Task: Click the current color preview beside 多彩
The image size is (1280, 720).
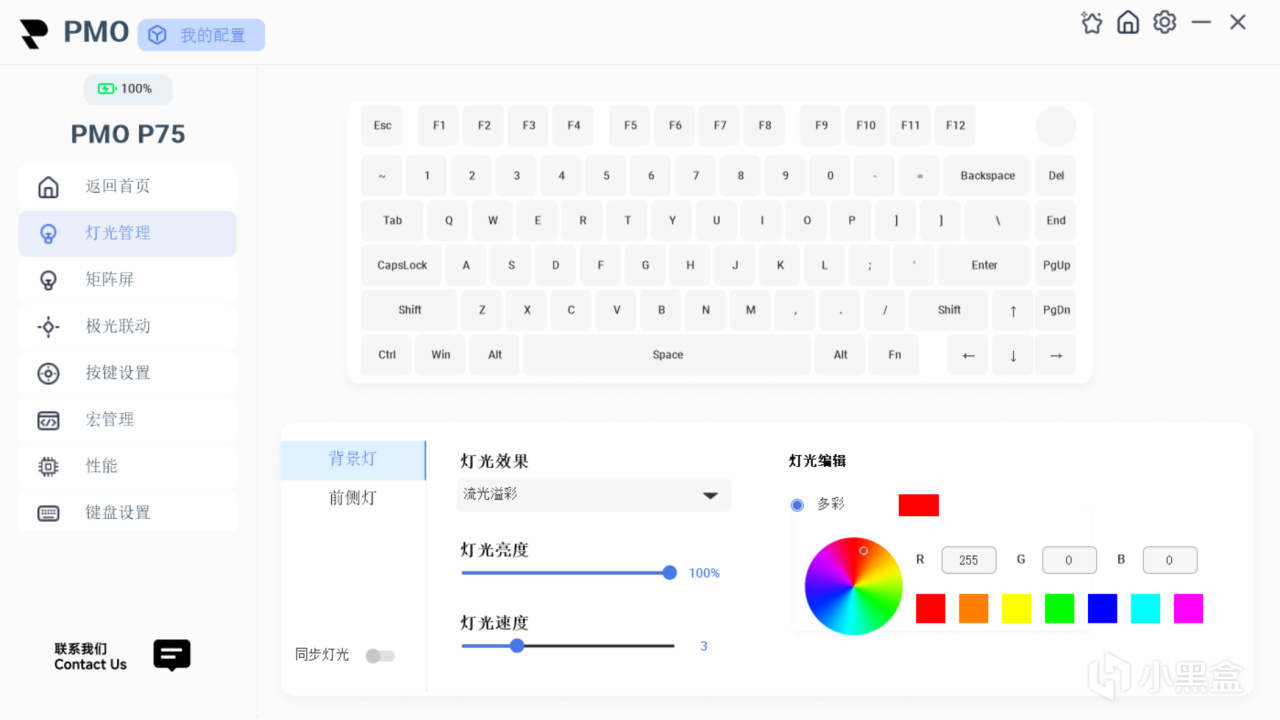Action: click(x=919, y=505)
